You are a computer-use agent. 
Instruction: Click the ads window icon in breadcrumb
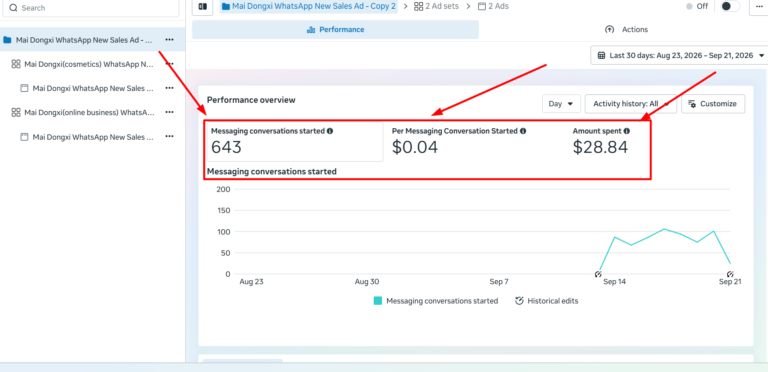click(482, 6)
